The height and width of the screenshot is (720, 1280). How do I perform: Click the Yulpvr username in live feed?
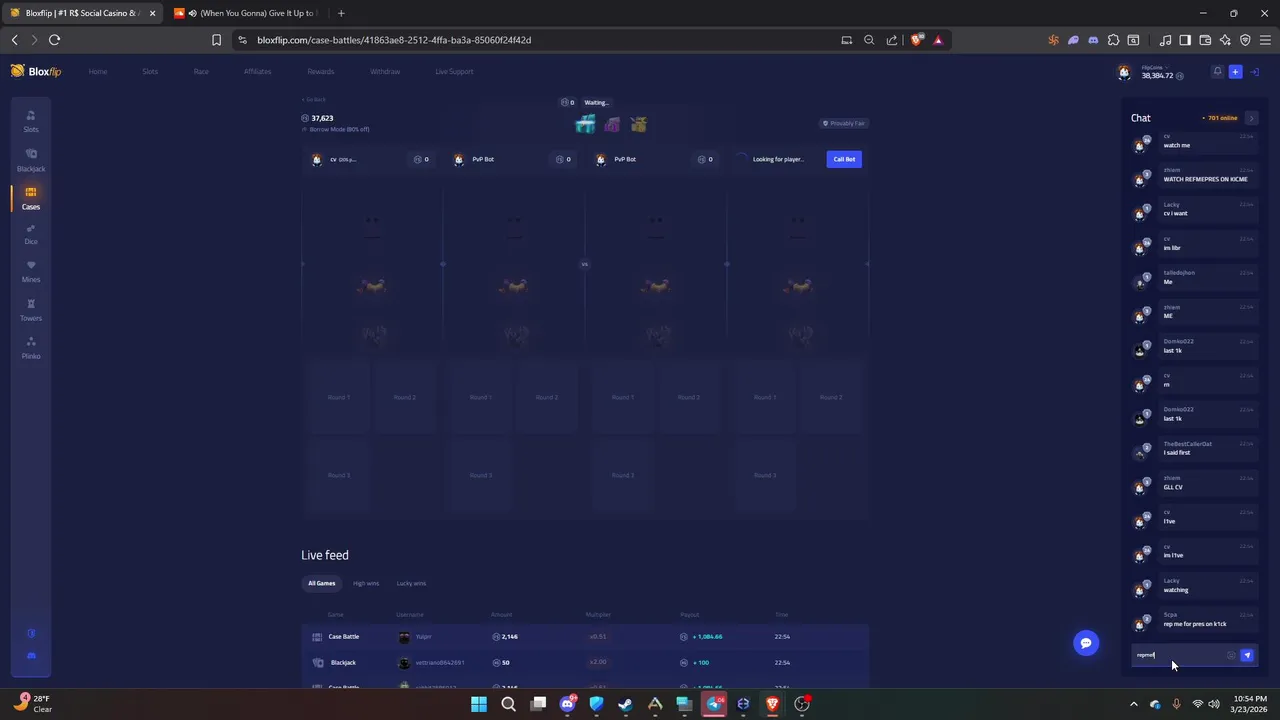424,637
